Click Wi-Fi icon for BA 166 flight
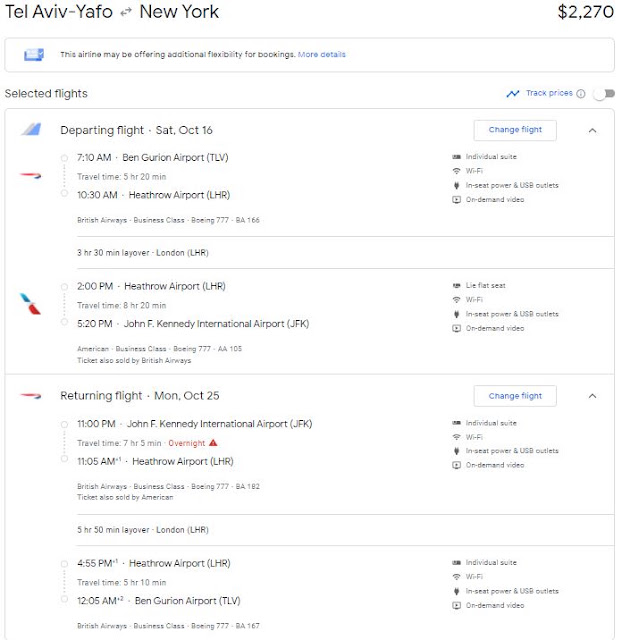The height and width of the screenshot is (640, 622). [456, 171]
